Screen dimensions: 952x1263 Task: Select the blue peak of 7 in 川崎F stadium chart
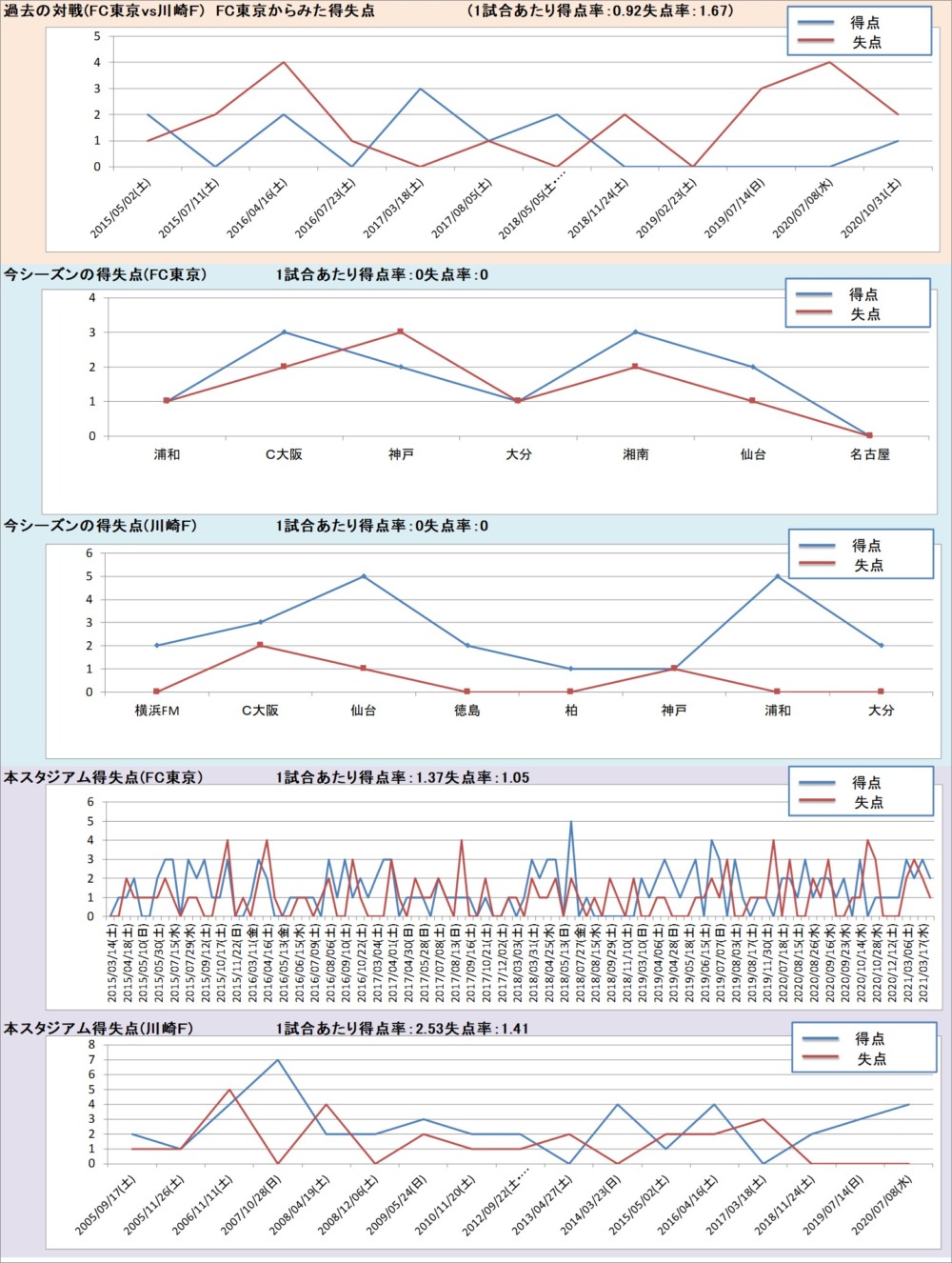277,1060
